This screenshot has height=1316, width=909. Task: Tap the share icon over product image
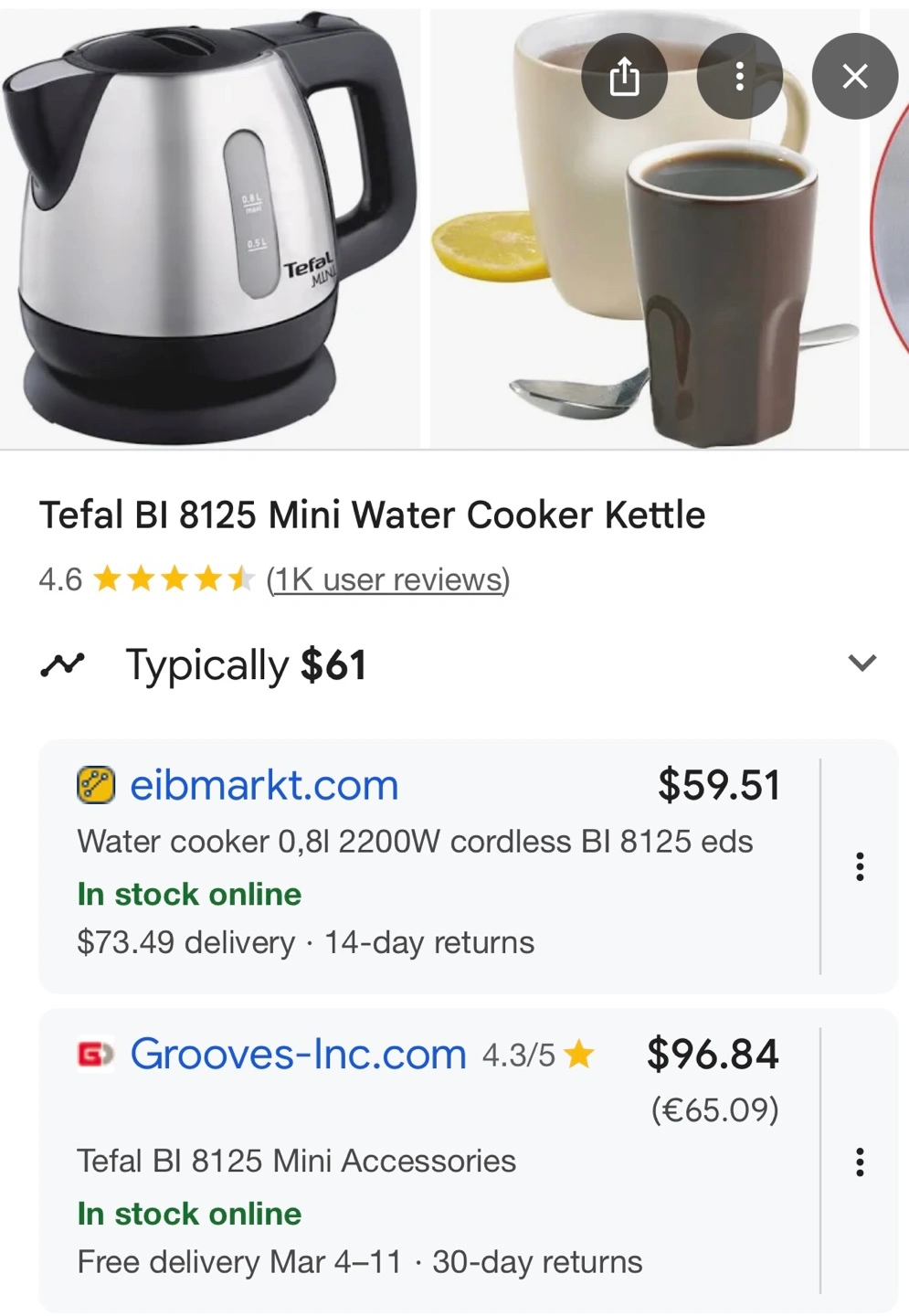point(624,76)
